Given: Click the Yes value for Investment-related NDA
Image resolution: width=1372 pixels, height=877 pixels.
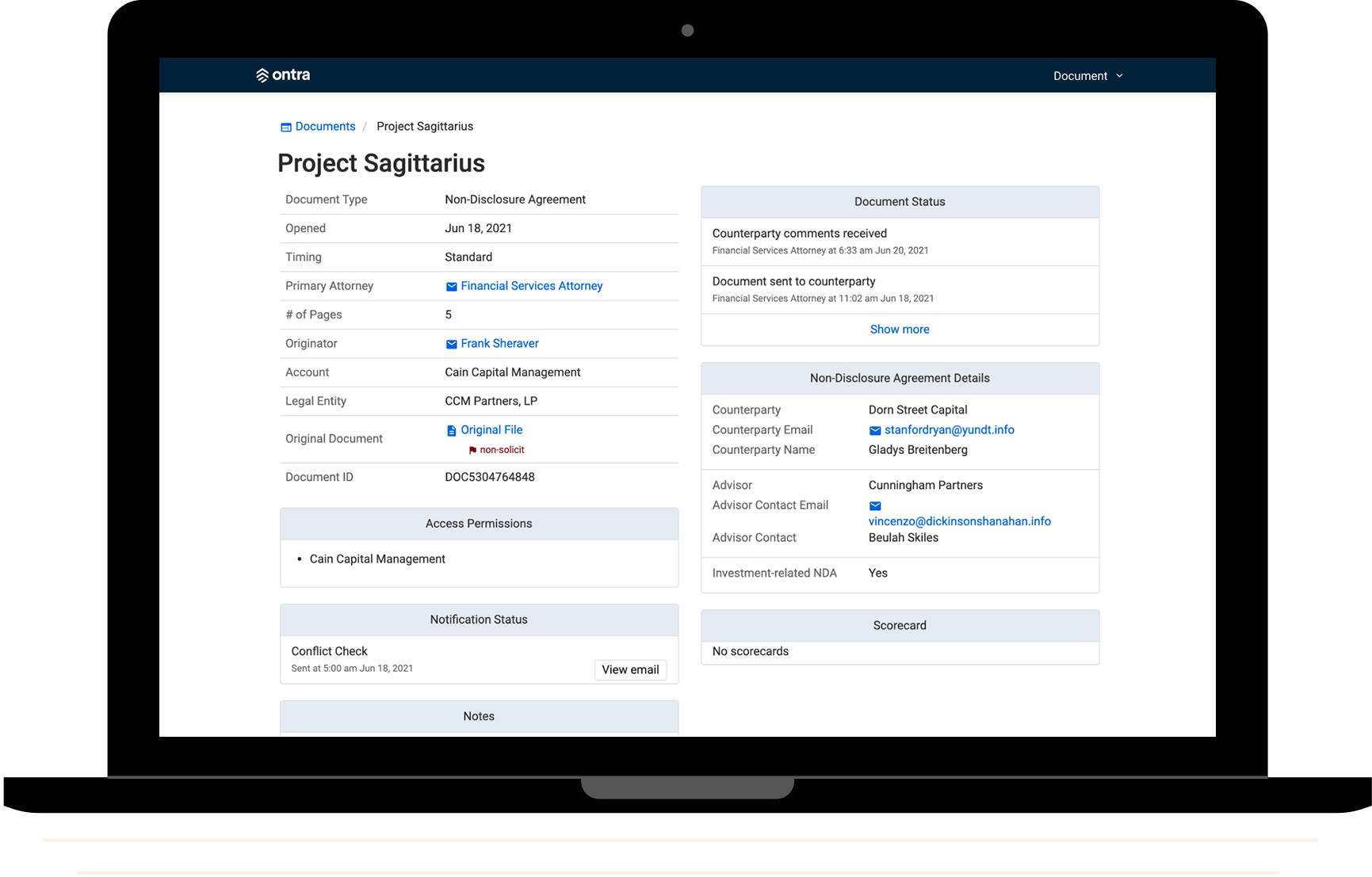Looking at the screenshot, I should 877,574.
